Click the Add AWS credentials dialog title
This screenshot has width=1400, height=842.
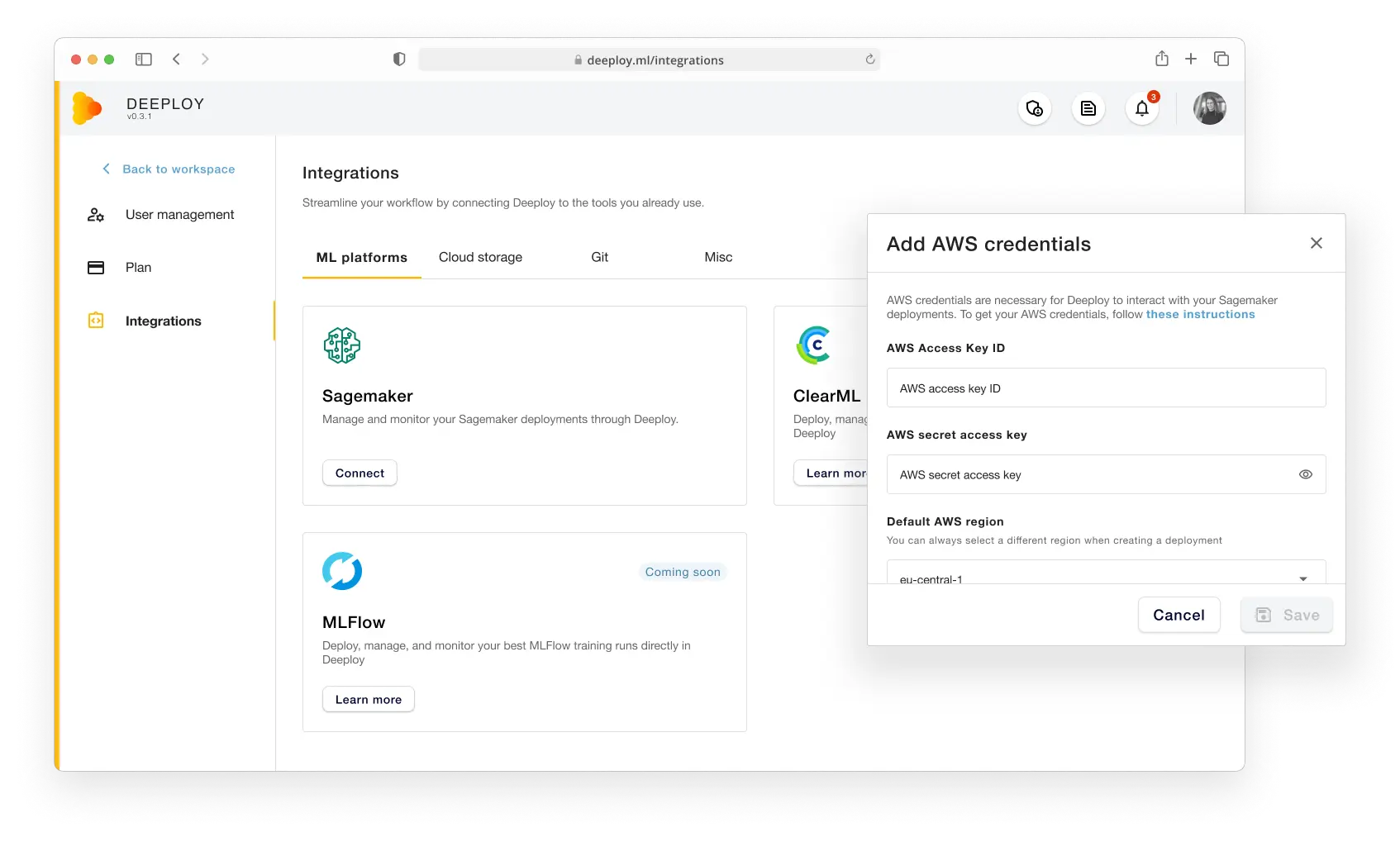click(989, 244)
